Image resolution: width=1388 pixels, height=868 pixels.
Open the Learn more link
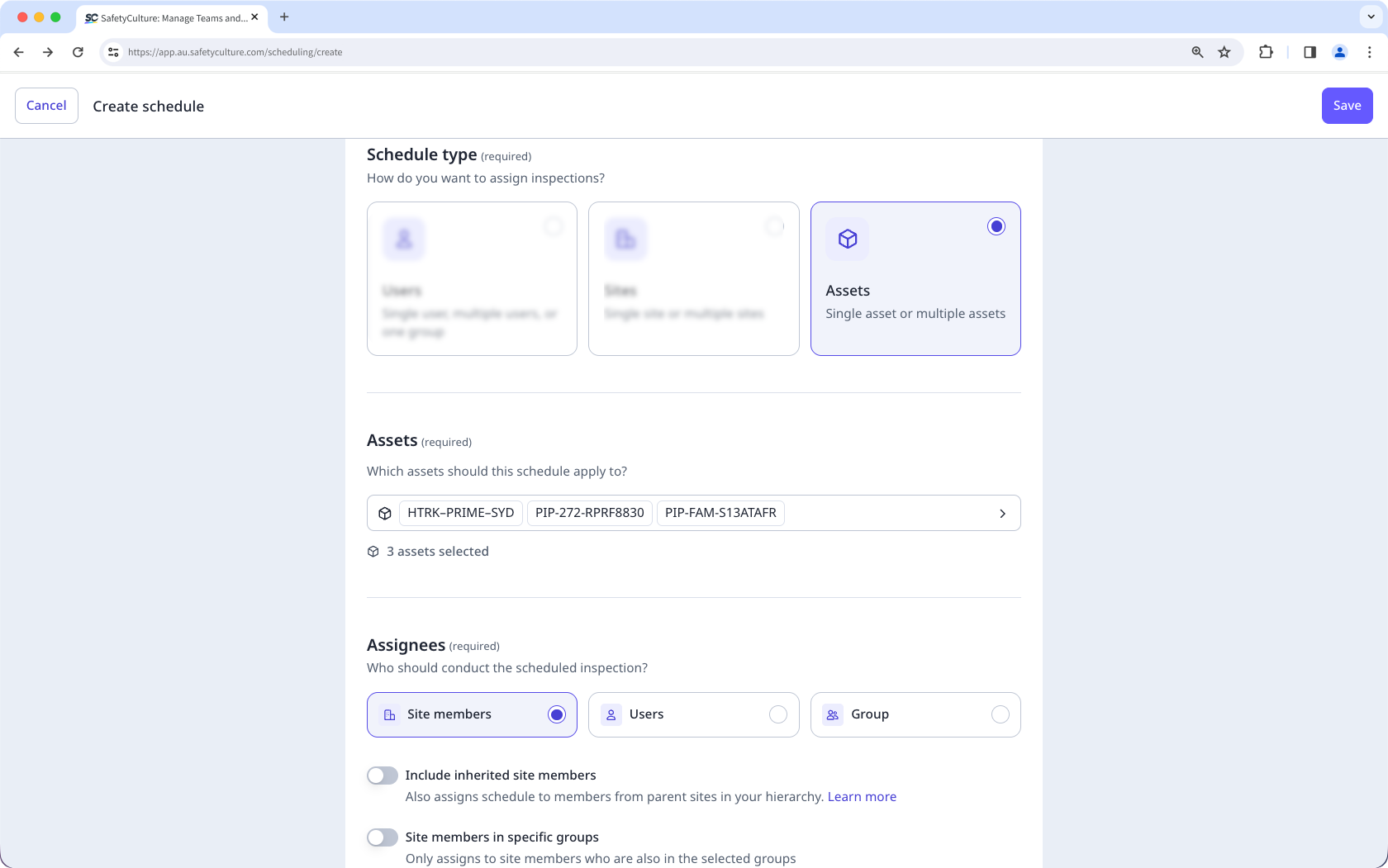862,797
